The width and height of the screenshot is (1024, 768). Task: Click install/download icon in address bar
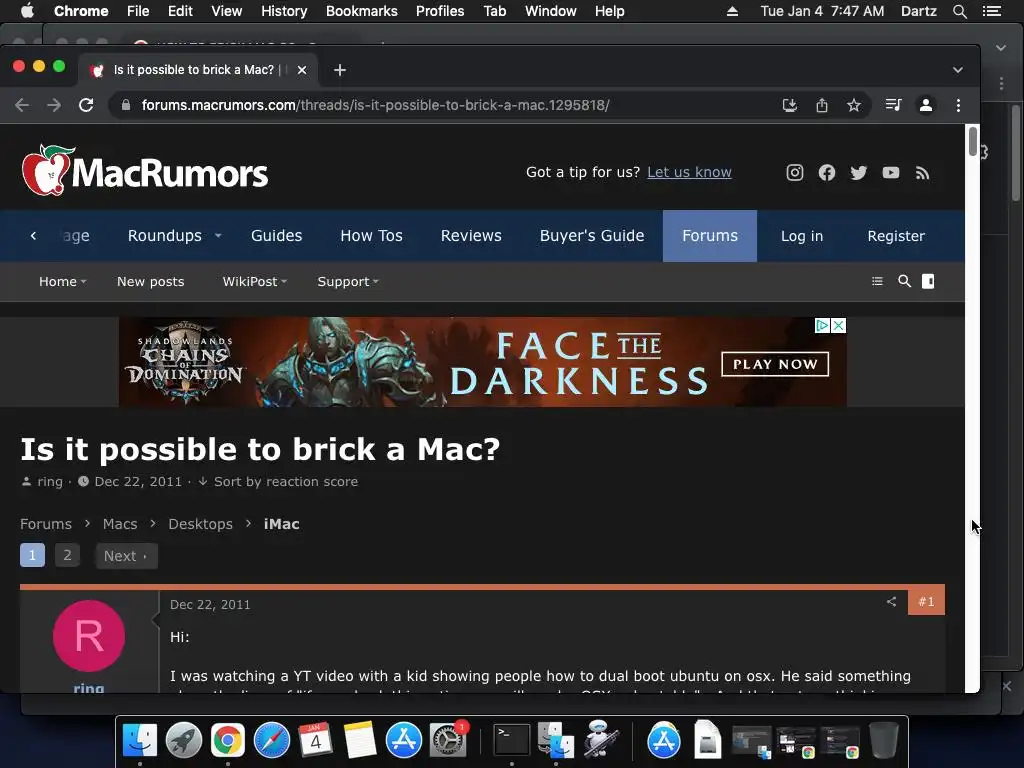[x=790, y=105]
